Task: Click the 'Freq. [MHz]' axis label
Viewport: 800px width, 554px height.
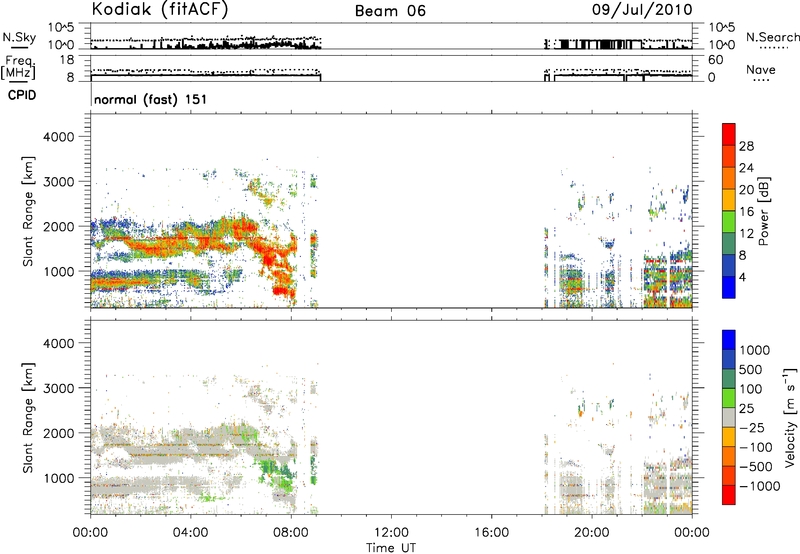Action: (18, 67)
